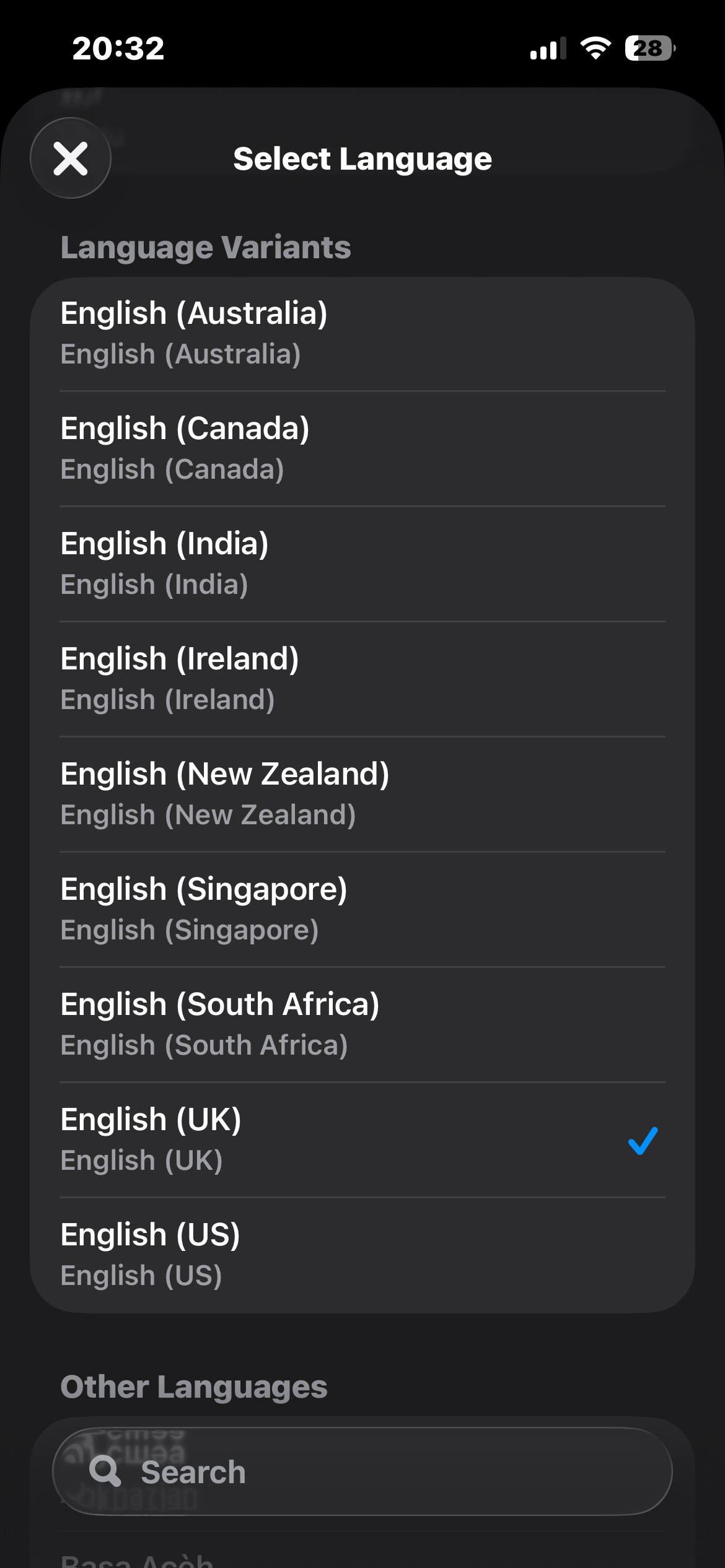Click the blue checkmark beside English (UK)

(643, 1141)
